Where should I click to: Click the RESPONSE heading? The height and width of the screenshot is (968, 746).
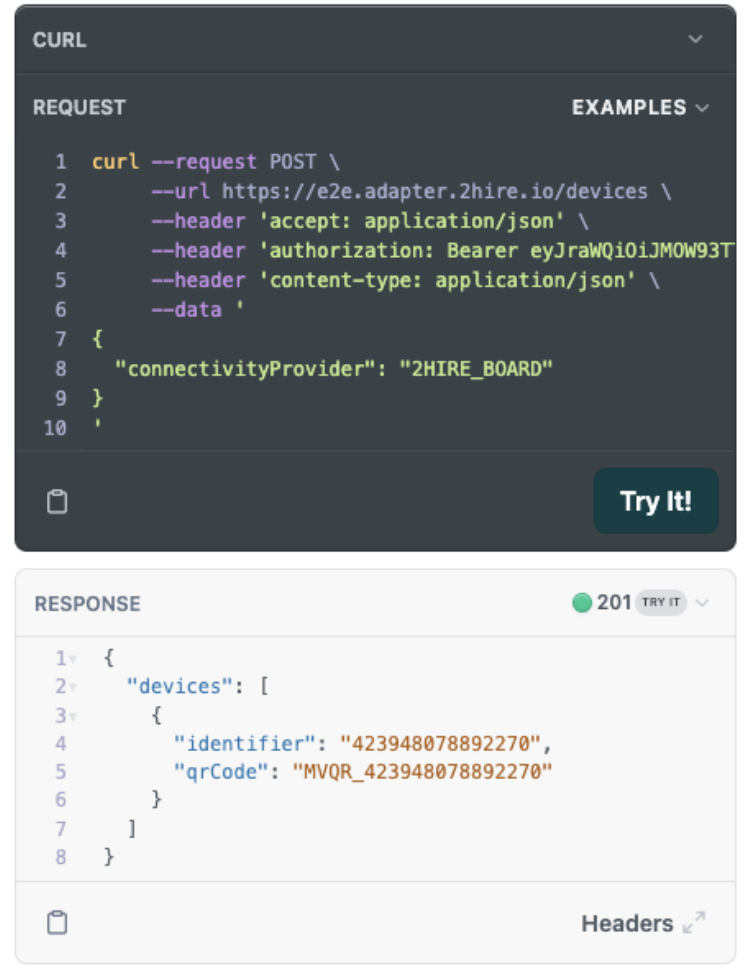point(88,604)
